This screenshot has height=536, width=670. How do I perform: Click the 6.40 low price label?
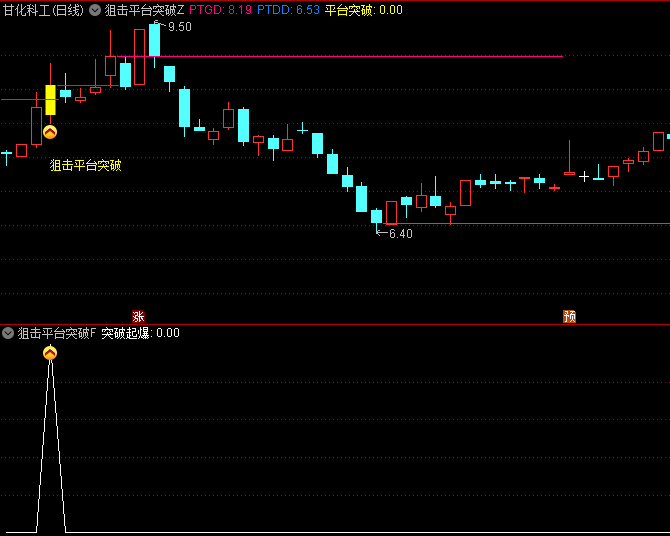[x=401, y=234]
